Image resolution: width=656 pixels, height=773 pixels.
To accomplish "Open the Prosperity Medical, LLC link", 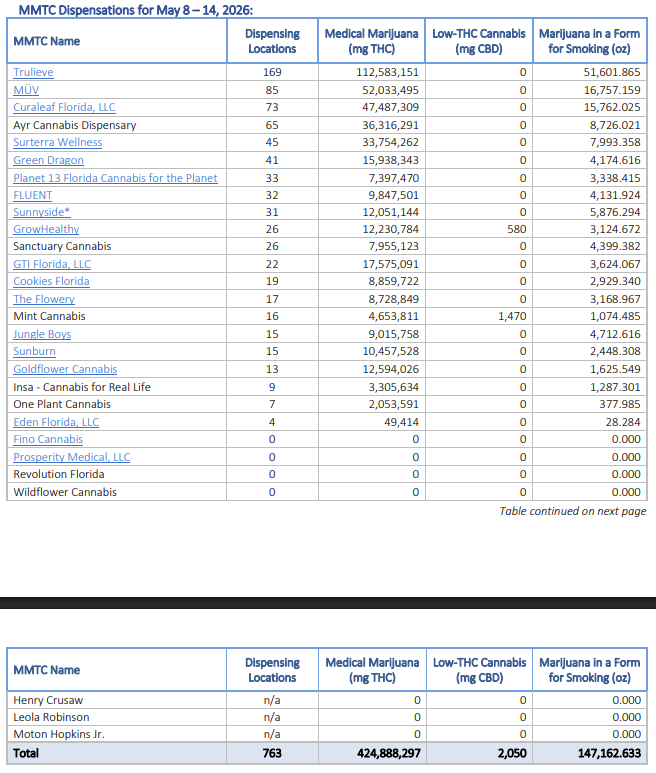I will tap(71, 457).
